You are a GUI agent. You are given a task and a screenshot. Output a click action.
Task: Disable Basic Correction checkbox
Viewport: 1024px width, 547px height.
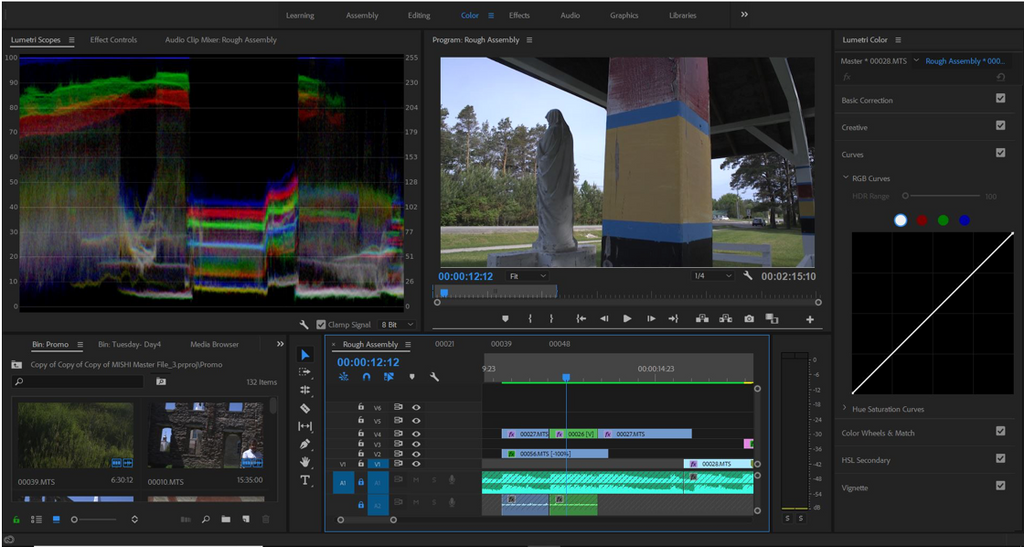pos(1000,98)
